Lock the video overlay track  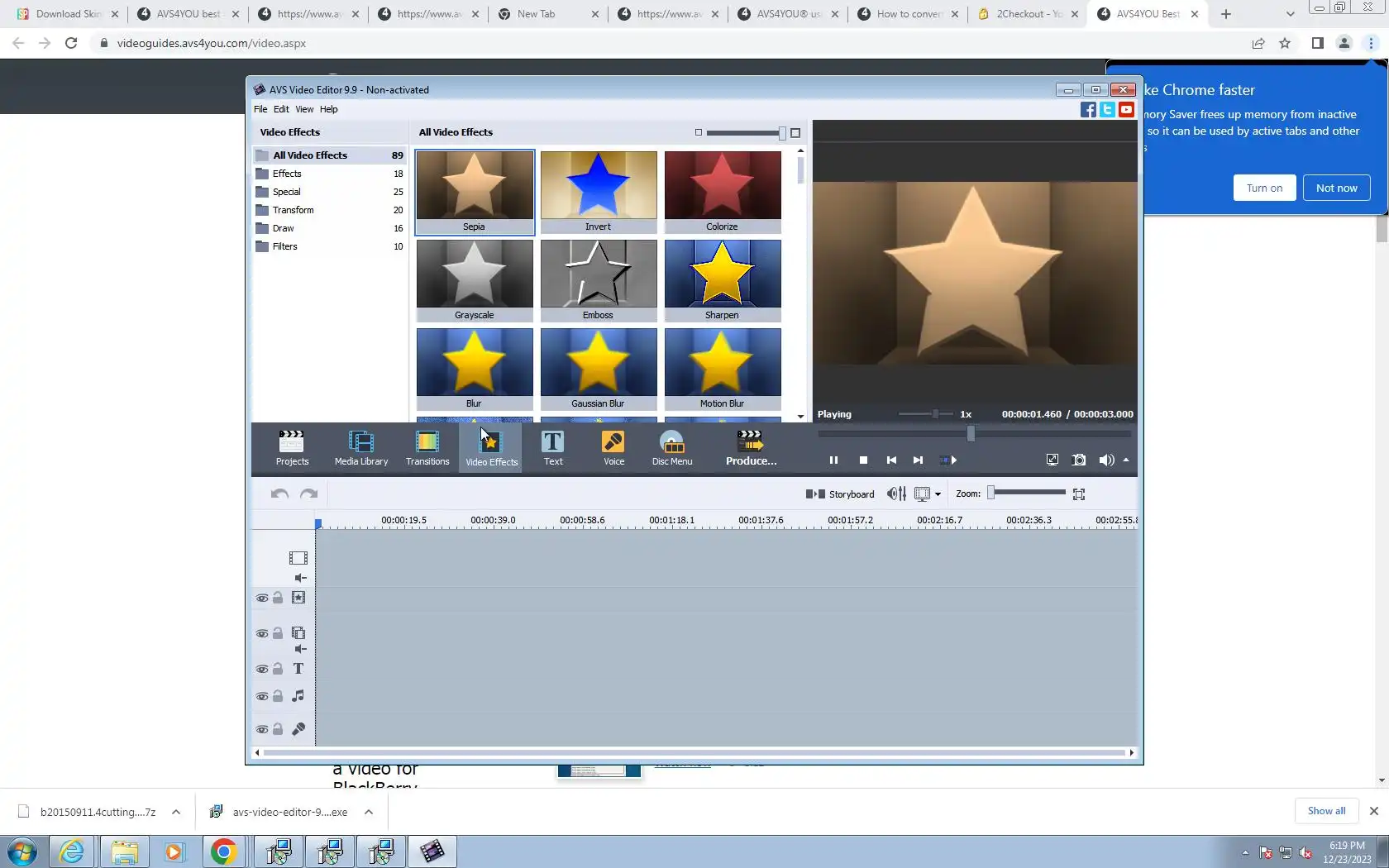click(x=279, y=634)
